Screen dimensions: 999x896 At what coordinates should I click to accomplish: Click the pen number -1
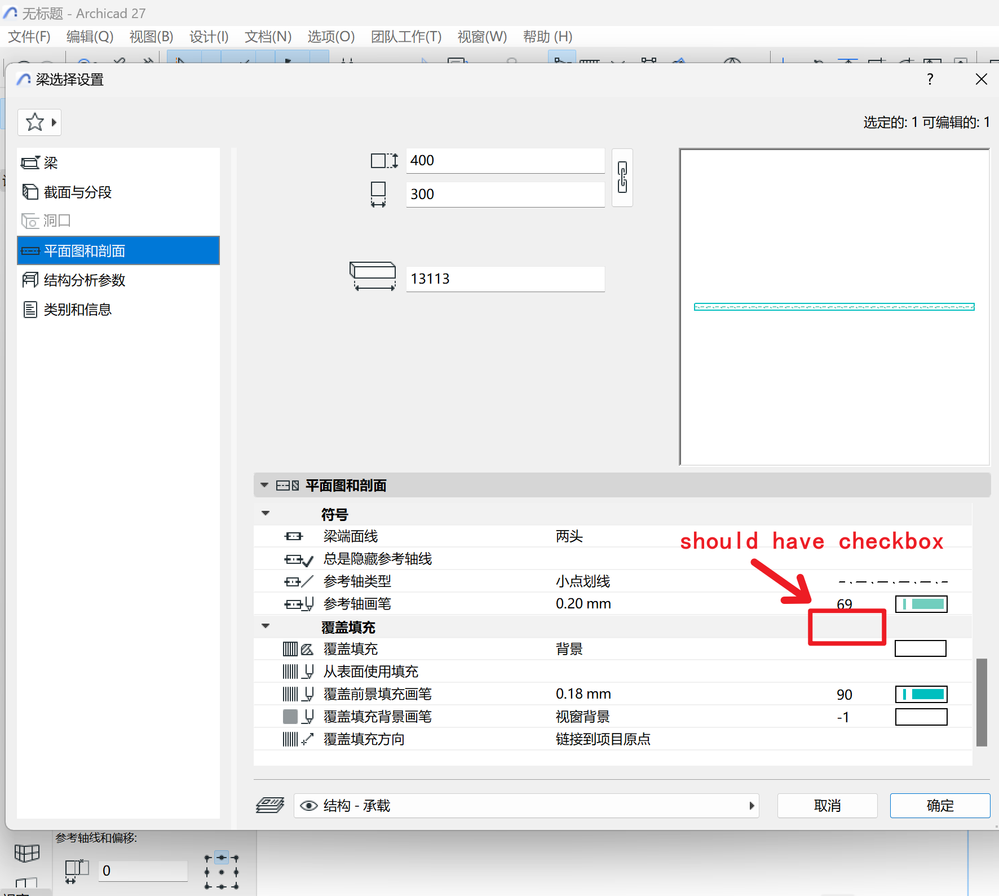point(843,718)
